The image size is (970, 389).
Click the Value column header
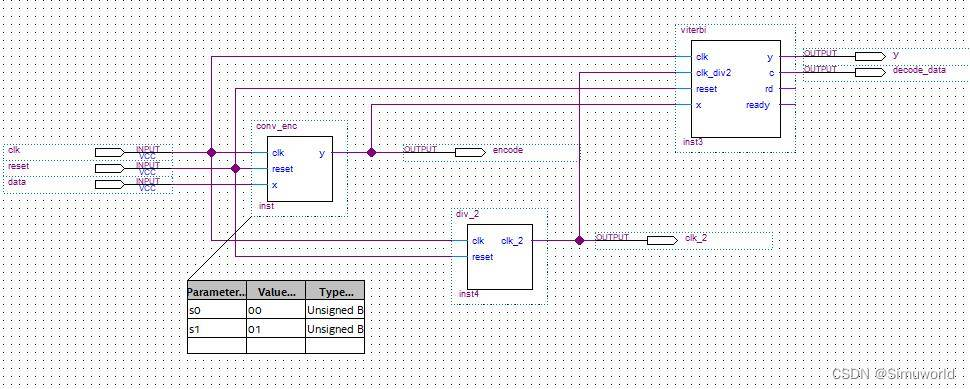coord(276,292)
